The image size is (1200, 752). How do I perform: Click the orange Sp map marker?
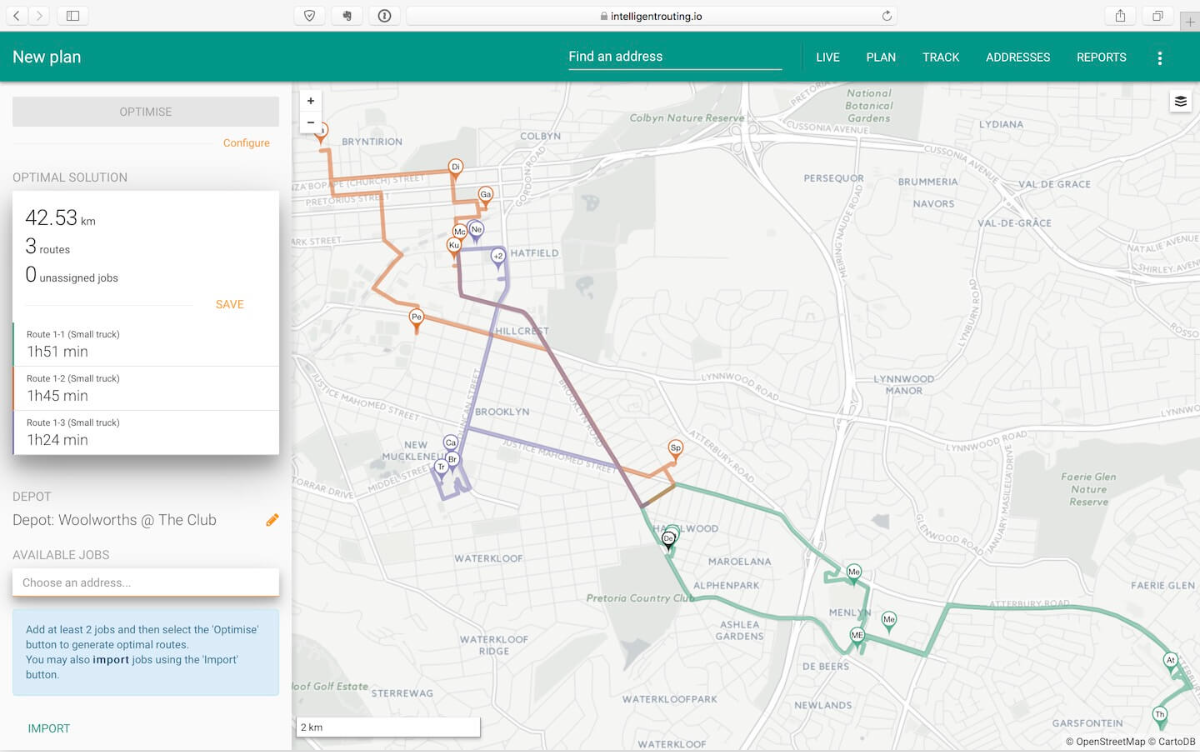(x=675, y=449)
